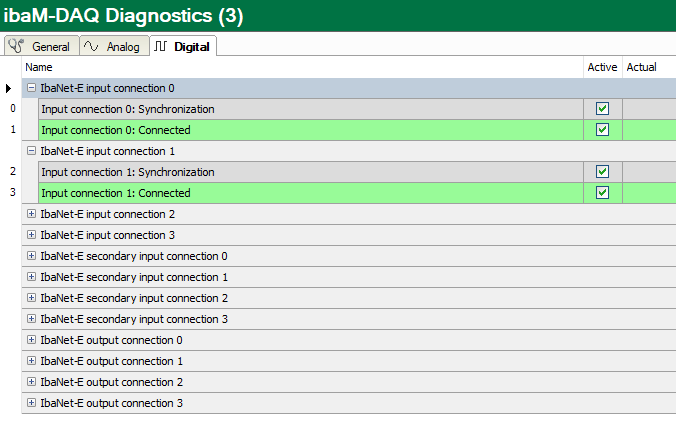Click the Analog tab sine wave icon
Screen dimensions: 676x431
tap(91, 46)
